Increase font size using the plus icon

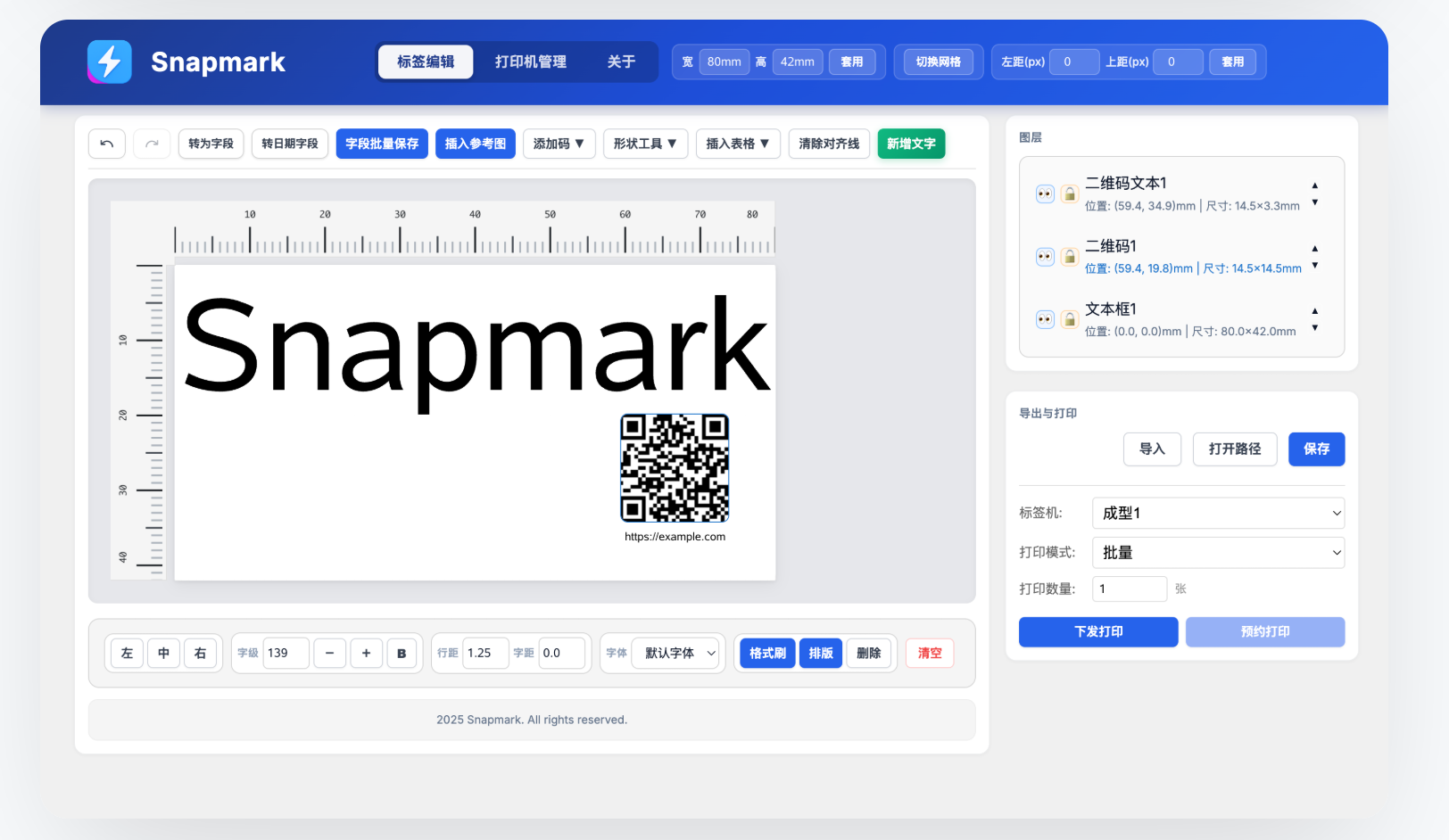point(366,653)
